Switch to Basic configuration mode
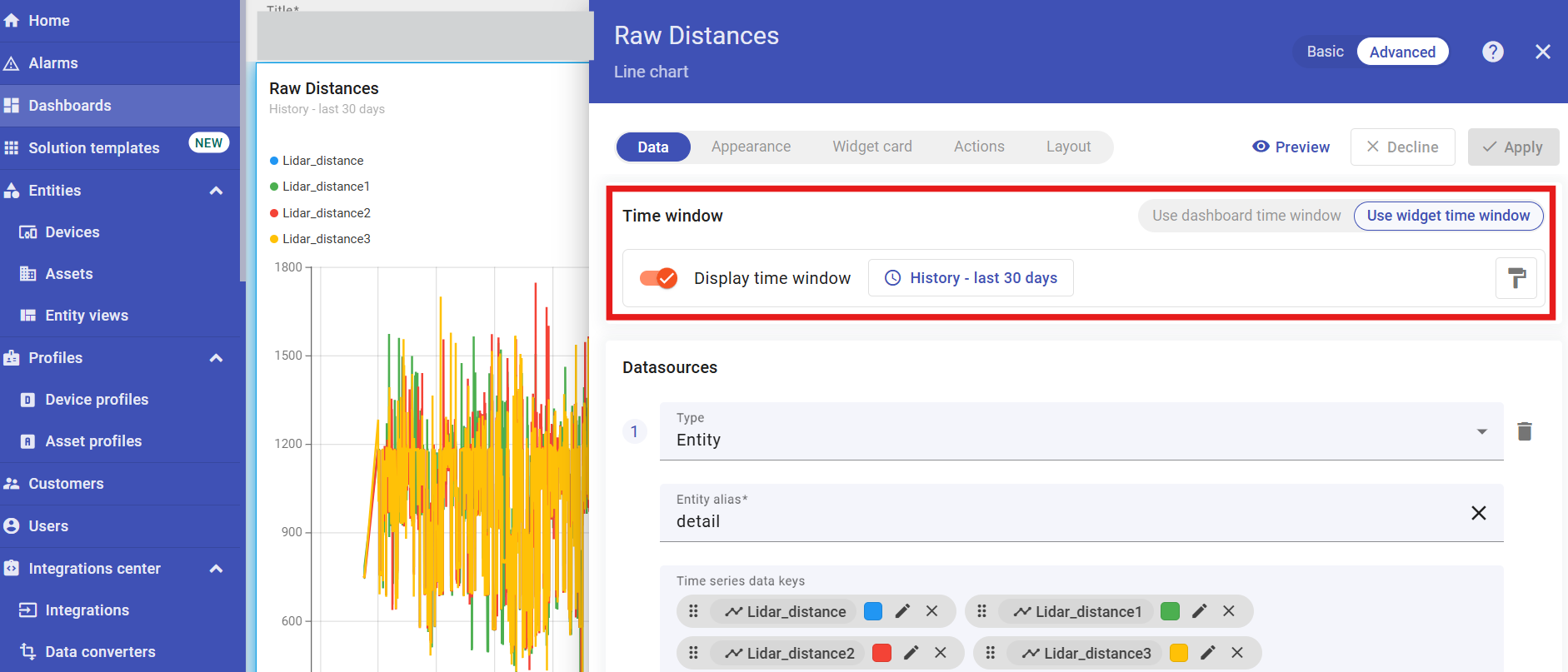Viewport: 1568px width, 672px height. pos(1325,52)
